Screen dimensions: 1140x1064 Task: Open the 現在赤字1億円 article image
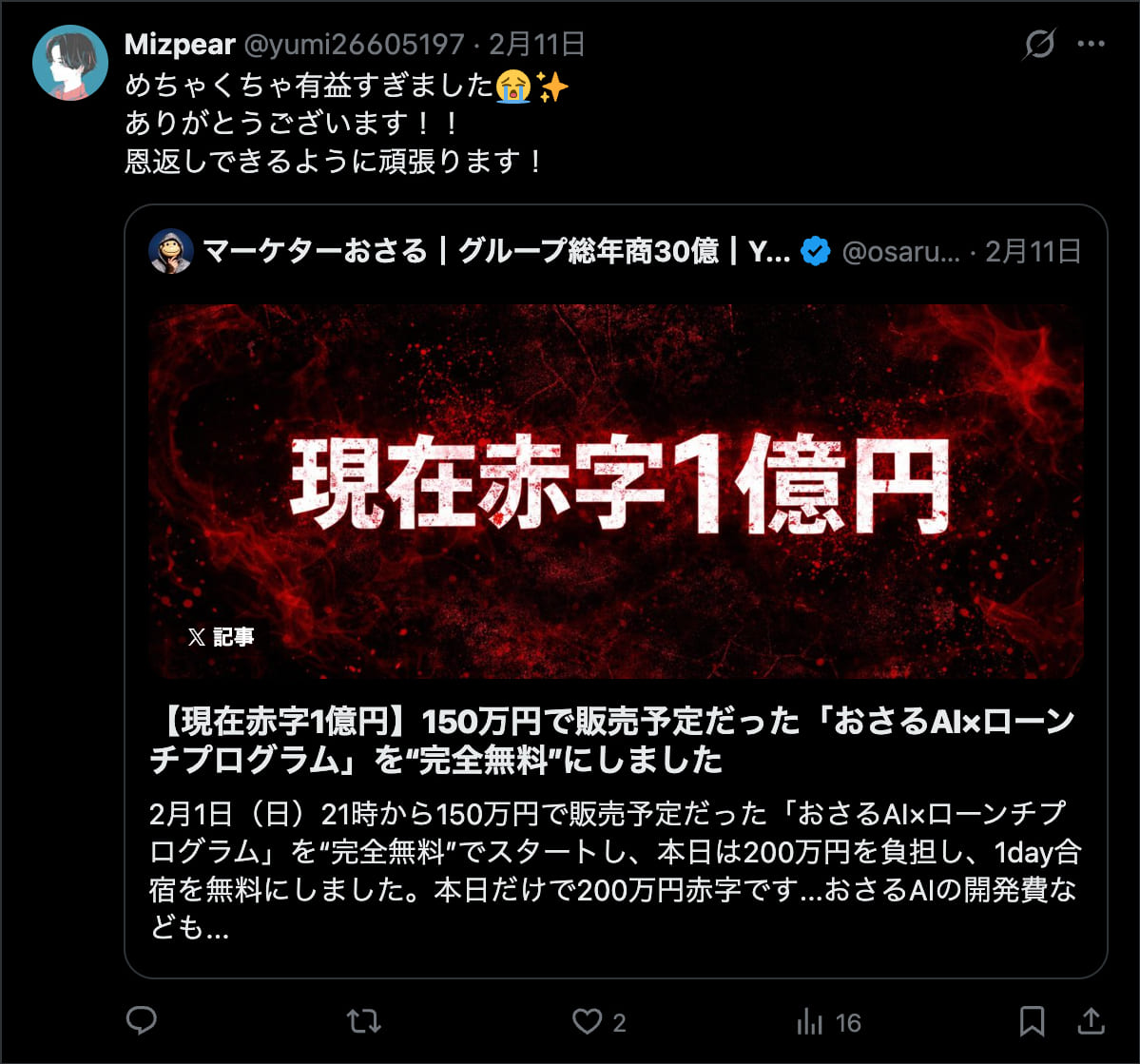tap(616, 491)
